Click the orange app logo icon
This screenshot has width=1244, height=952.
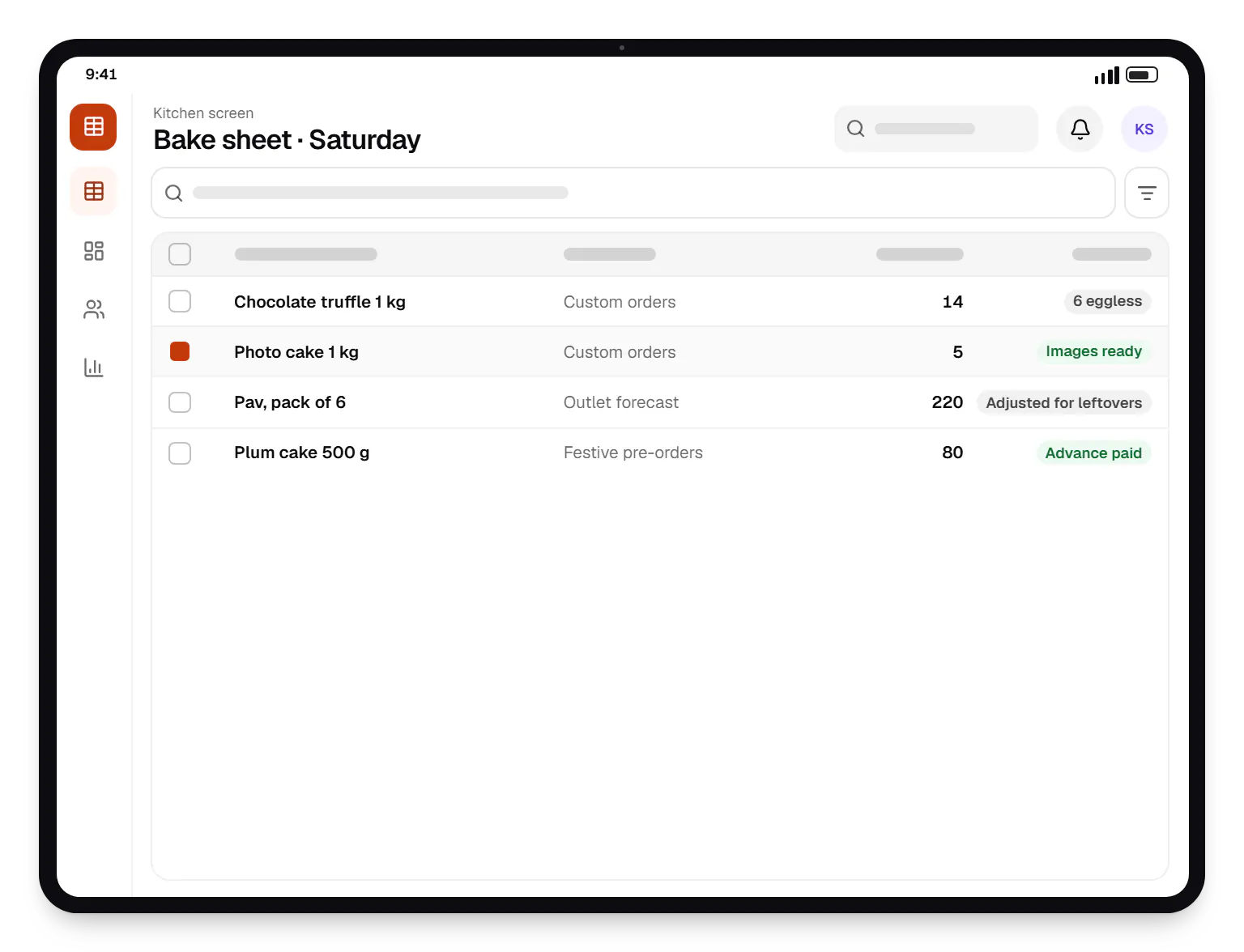[93, 127]
